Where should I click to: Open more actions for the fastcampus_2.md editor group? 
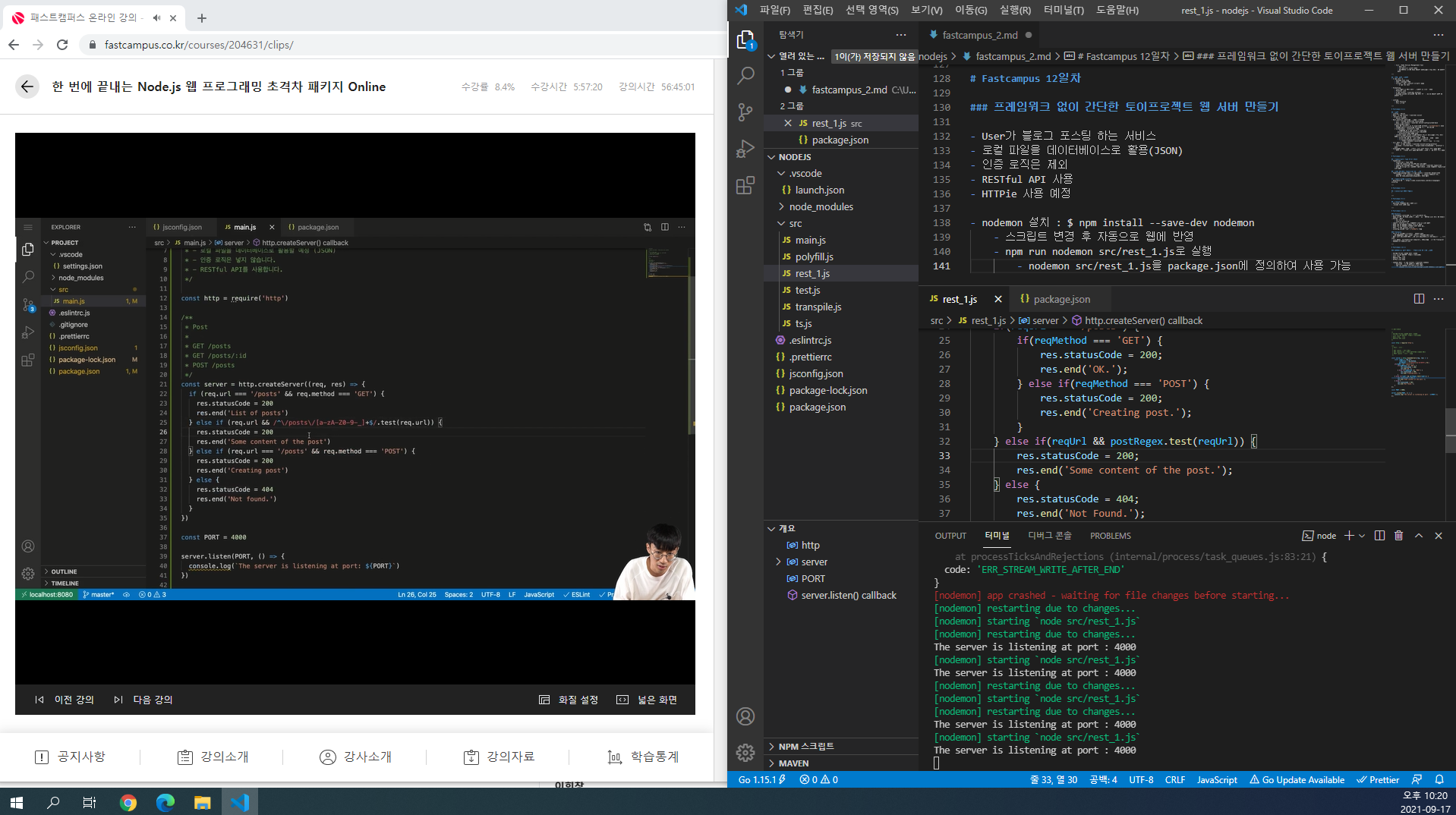pyautogui.click(x=1439, y=35)
